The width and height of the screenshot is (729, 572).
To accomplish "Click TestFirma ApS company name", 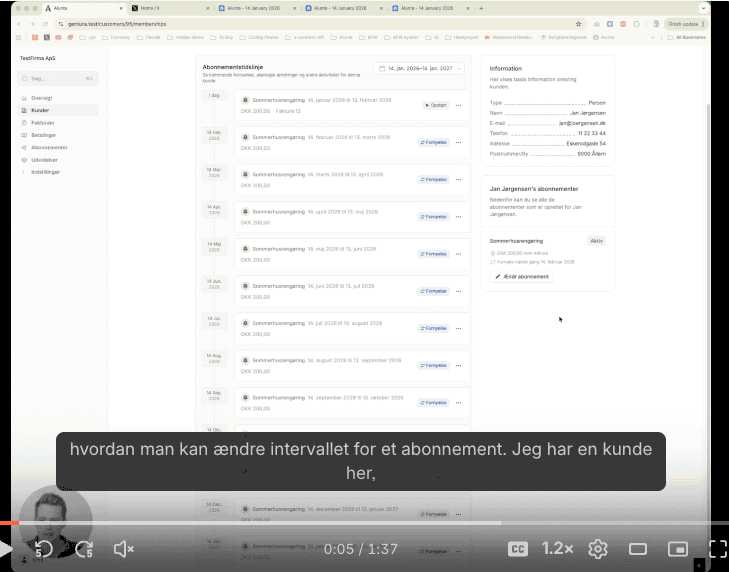I will click(37, 58).
